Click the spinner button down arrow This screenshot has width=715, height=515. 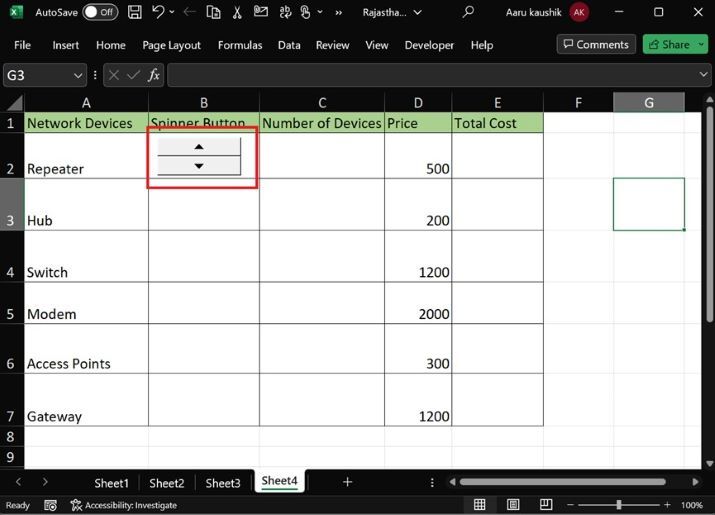[199, 166]
